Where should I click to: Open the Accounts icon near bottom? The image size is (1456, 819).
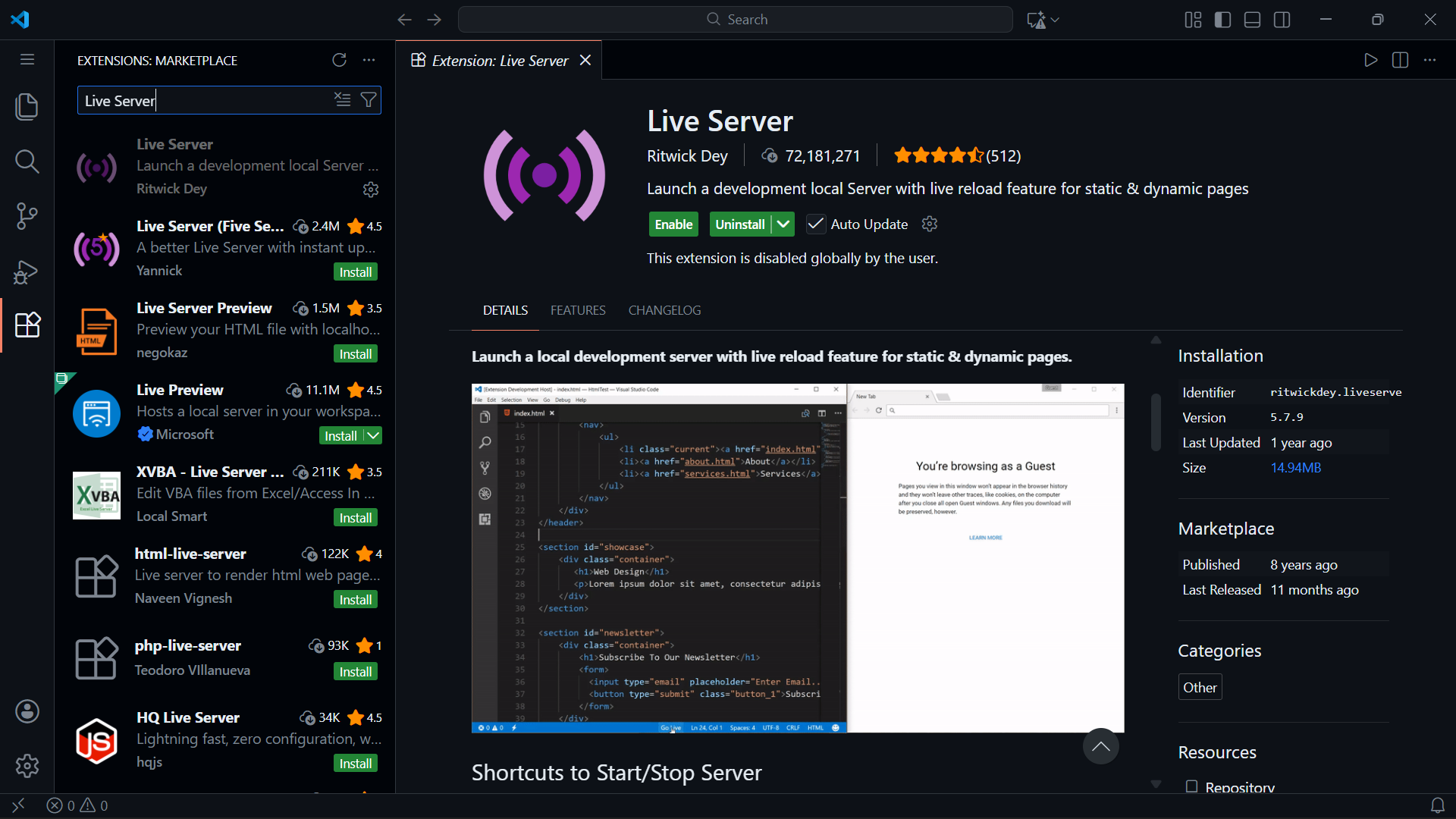coord(27,711)
